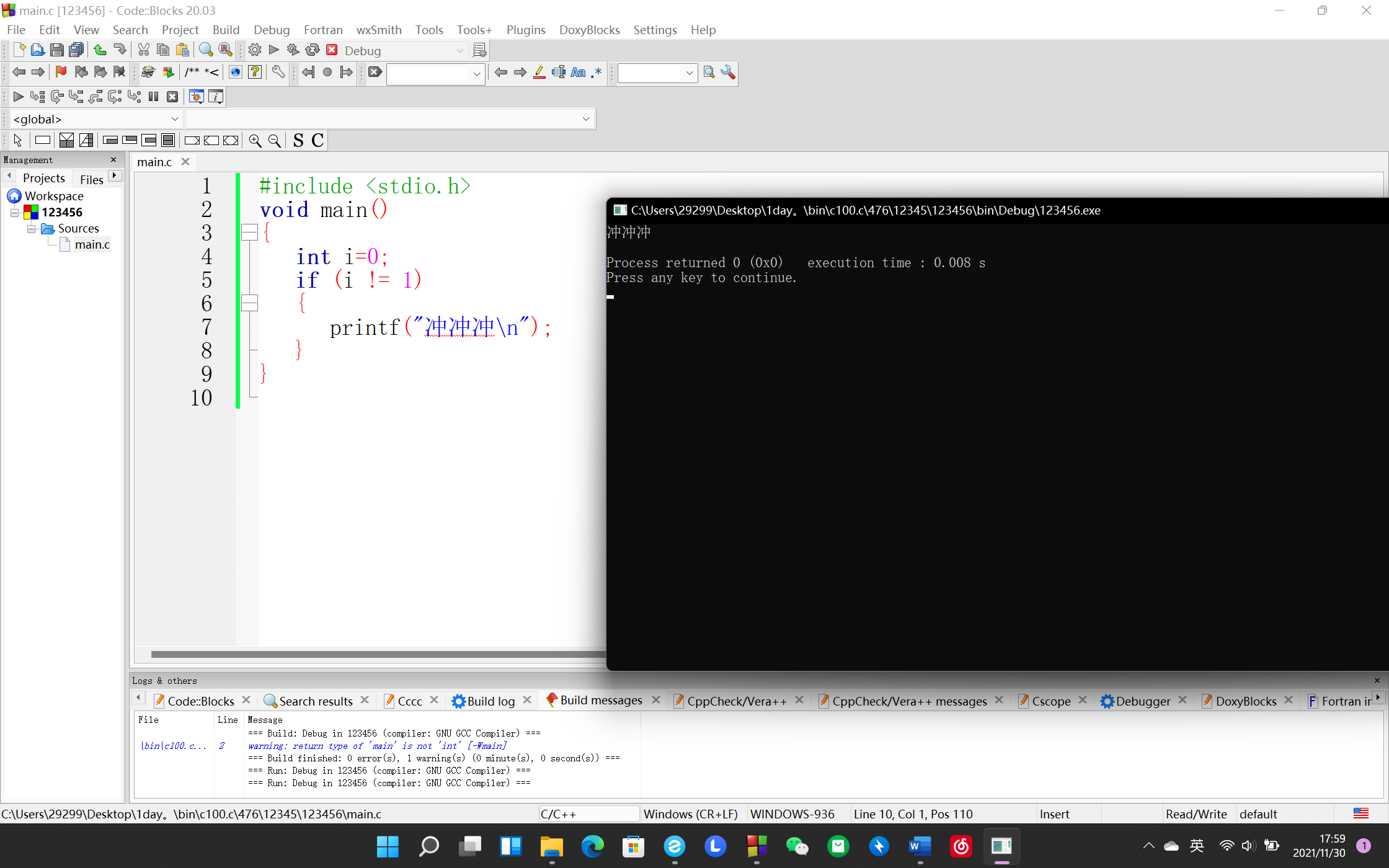Screen dimensions: 1389x868
Task: Toggle regex search option
Action: pos(597,73)
